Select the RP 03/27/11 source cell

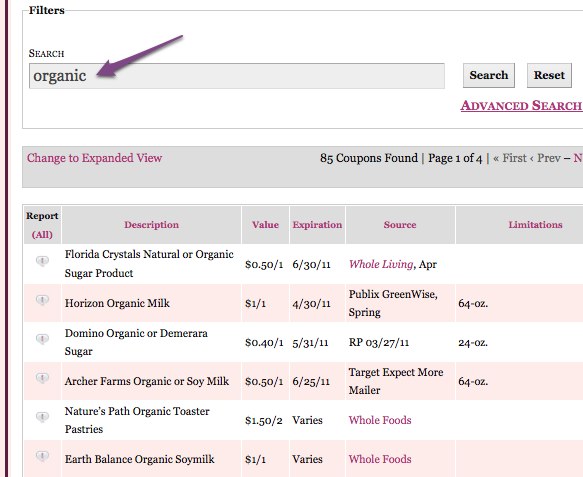coord(379,342)
